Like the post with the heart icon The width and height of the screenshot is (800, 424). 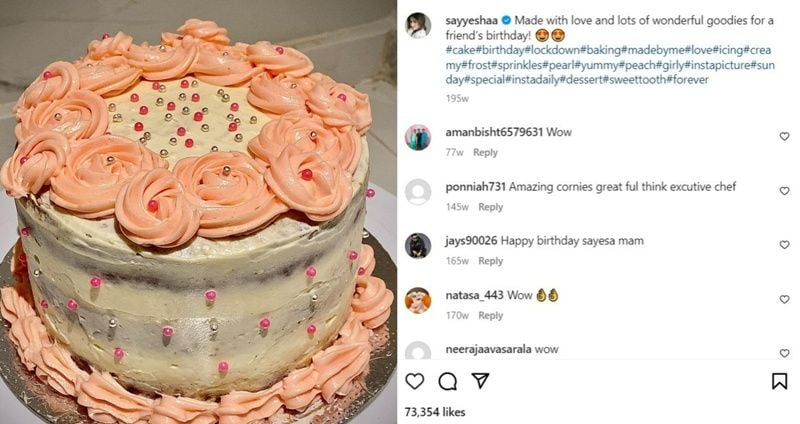[415, 381]
